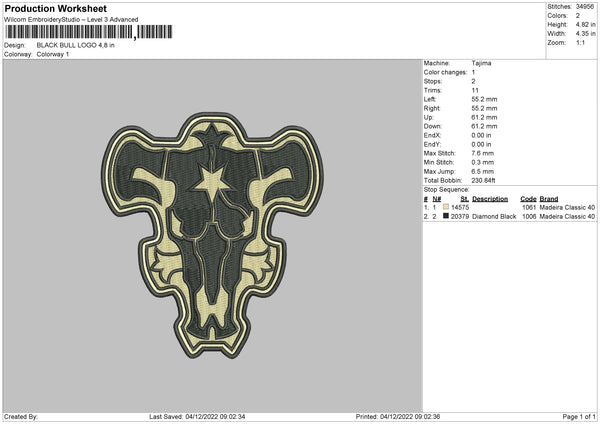Click the Total Bobbin value 230.84ft
The image size is (600, 424).
(484, 180)
